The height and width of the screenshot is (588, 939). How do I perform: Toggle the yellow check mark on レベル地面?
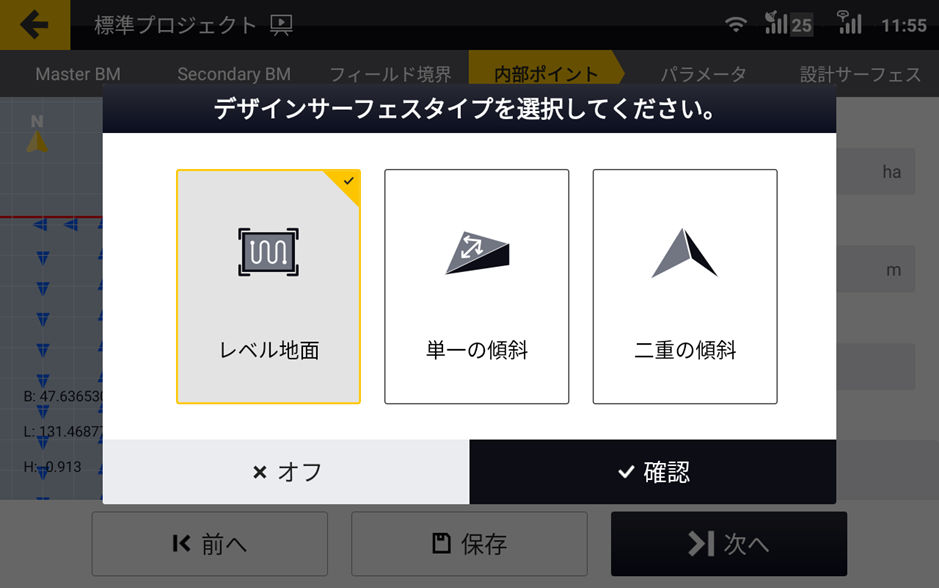tap(348, 181)
